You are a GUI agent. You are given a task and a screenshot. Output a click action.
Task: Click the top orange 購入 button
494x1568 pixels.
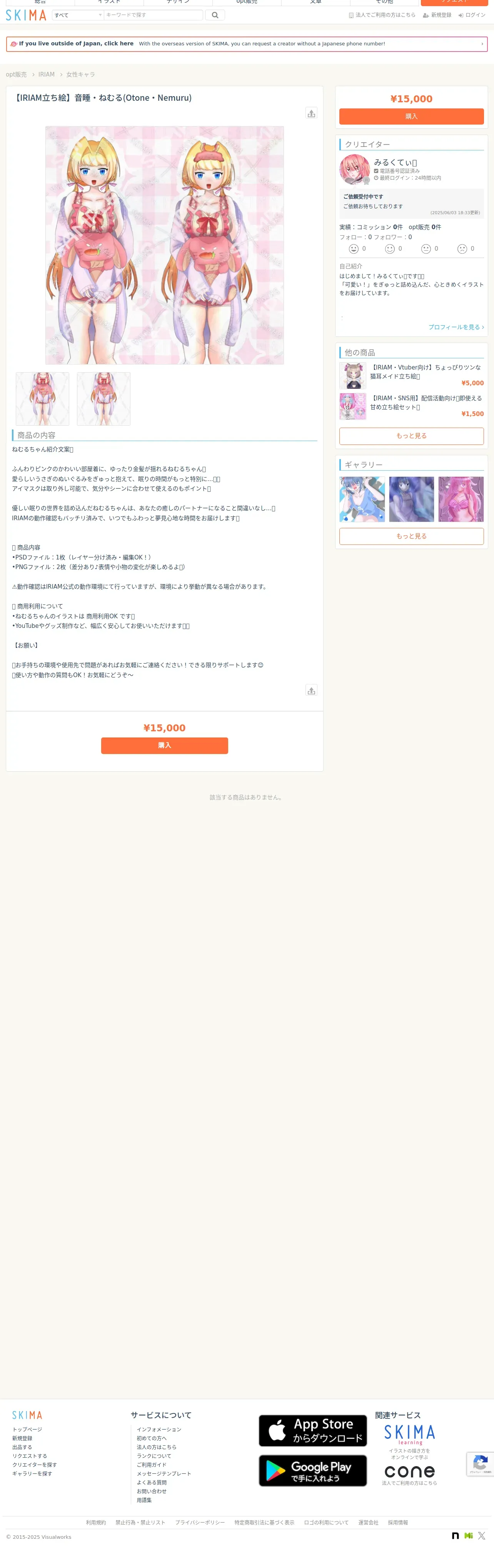click(411, 116)
